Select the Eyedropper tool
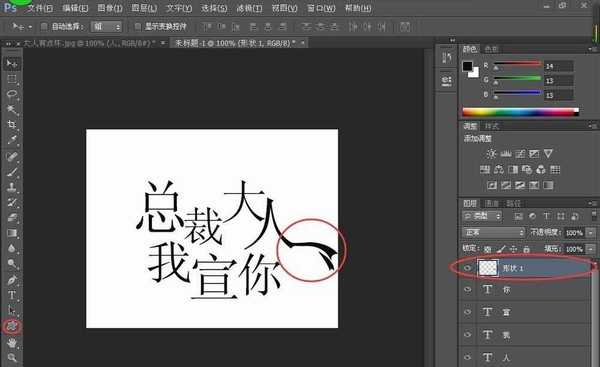 [x=12, y=140]
